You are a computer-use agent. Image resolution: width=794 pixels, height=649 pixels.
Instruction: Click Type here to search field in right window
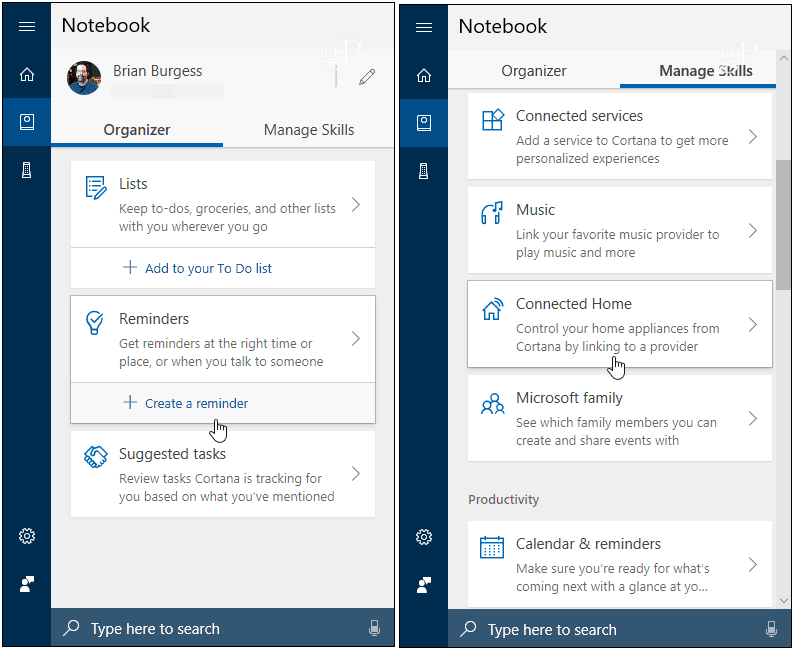pos(619,629)
